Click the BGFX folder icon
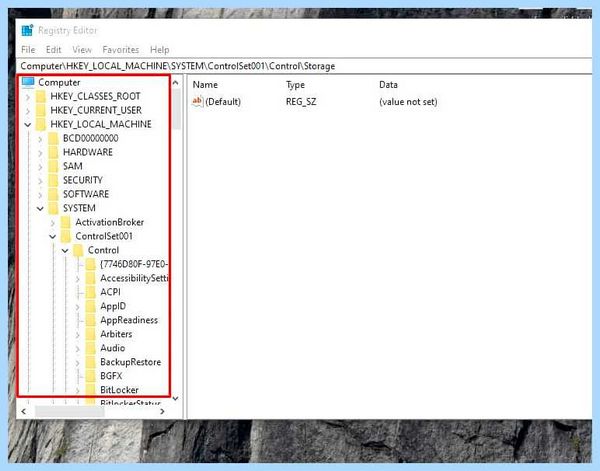 click(x=91, y=376)
